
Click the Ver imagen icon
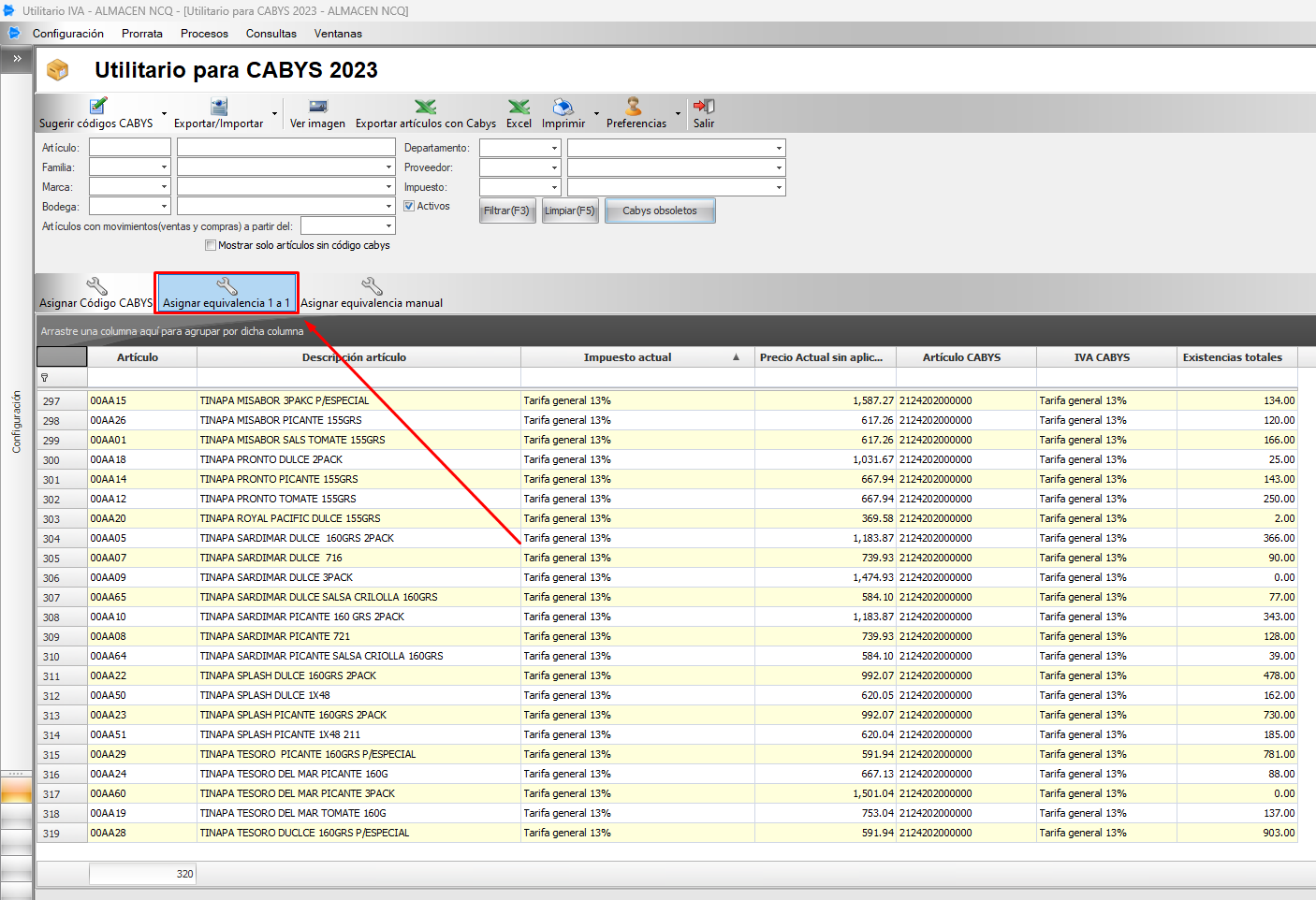tap(317, 107)
